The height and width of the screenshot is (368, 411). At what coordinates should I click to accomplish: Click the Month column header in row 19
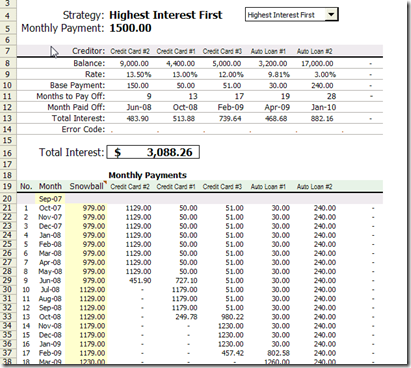pos(50,186)
